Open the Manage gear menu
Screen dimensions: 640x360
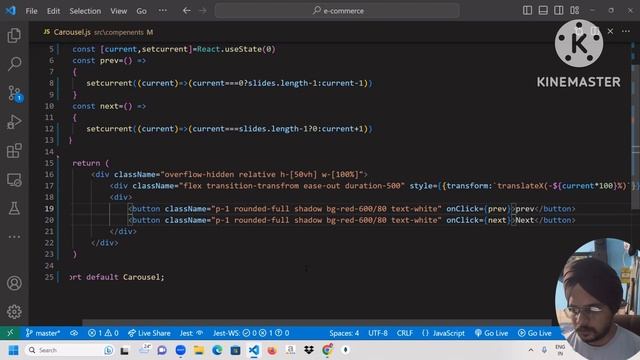tap(14, 311)
